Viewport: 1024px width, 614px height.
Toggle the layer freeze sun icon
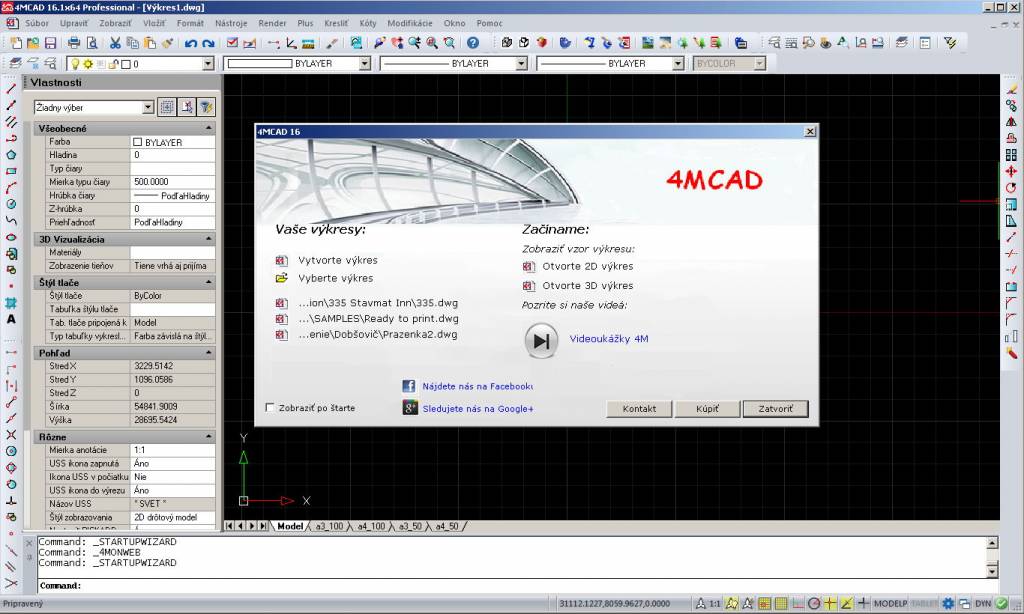[88, 64]
